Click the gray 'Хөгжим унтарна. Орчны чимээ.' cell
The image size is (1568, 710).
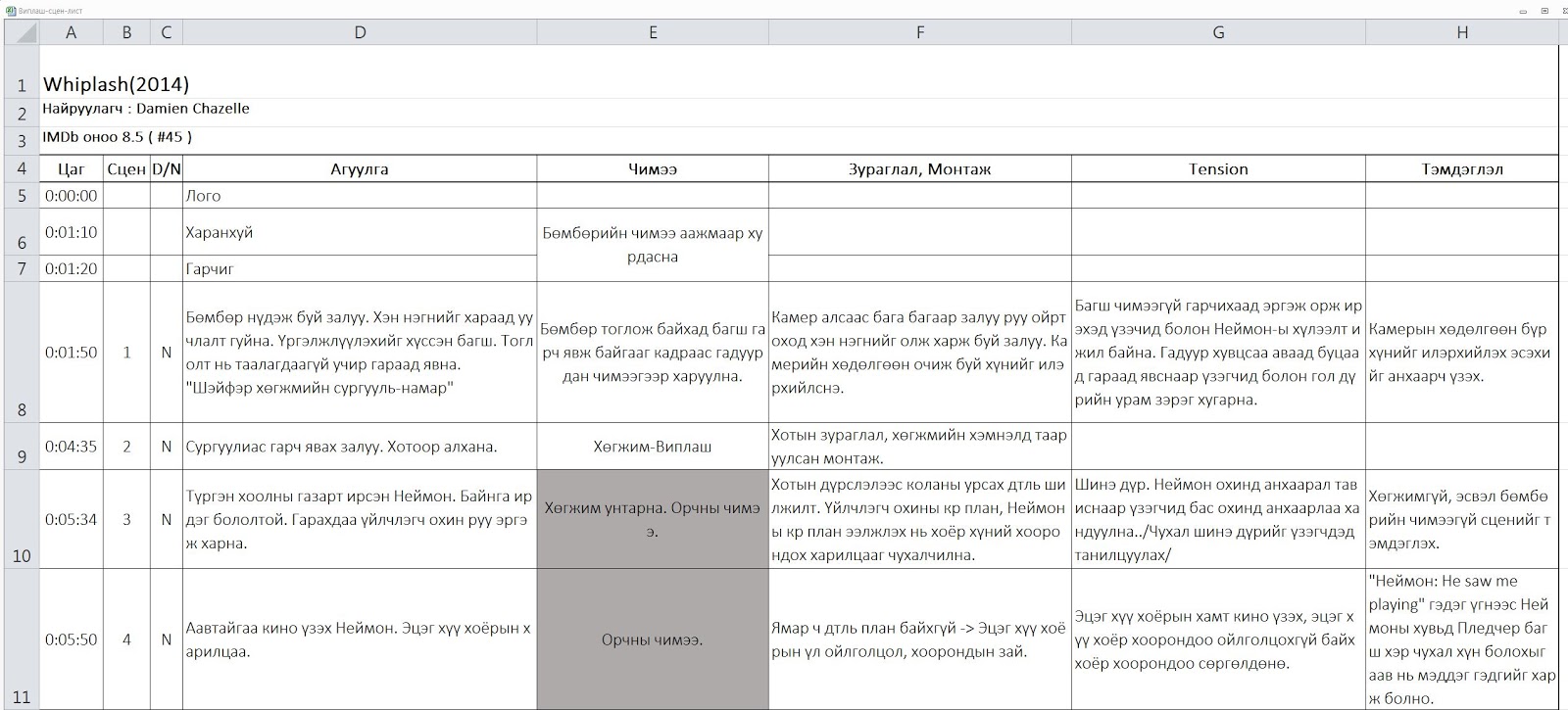click(653, 519)
